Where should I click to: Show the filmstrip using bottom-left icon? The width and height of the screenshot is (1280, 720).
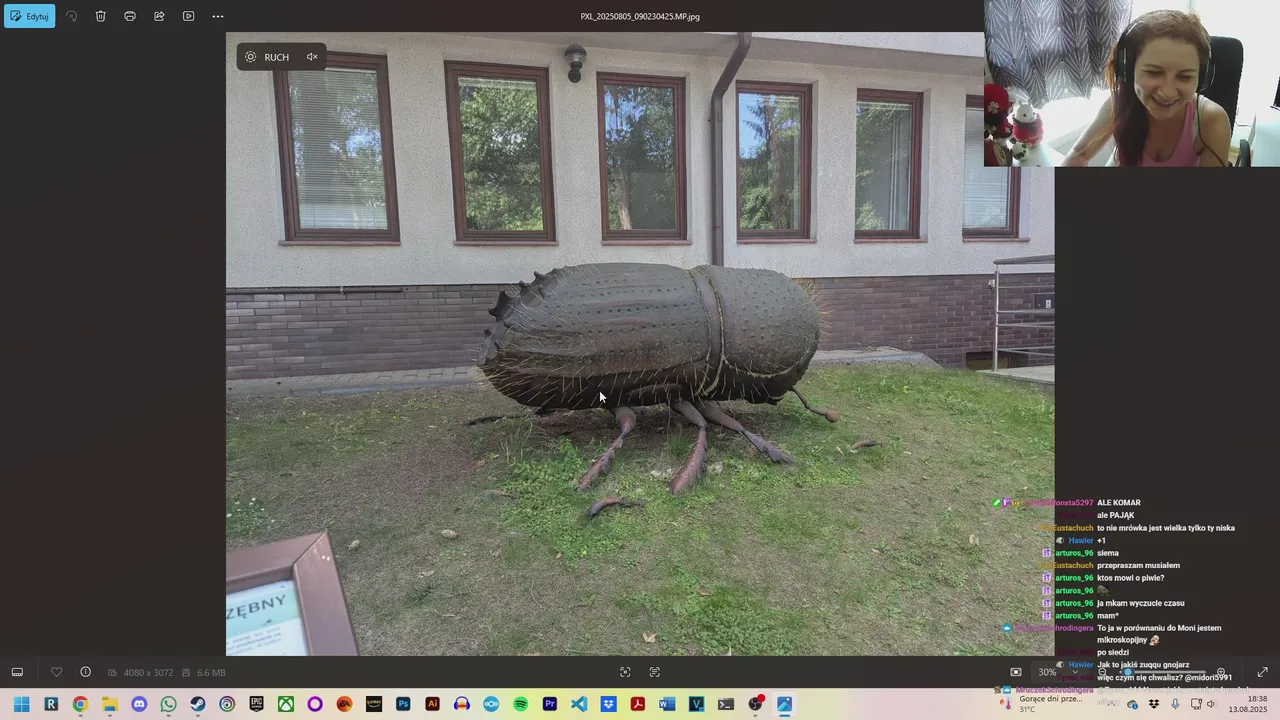pyautogui.click(x=17, y=672)
